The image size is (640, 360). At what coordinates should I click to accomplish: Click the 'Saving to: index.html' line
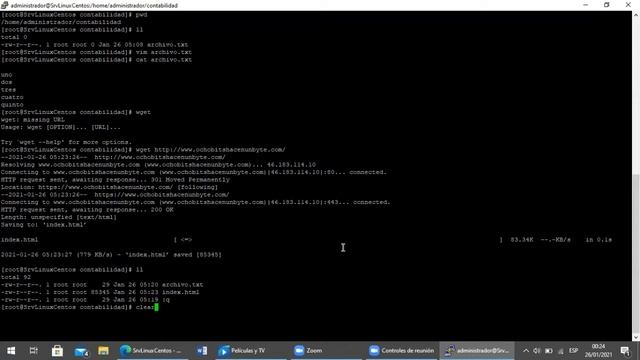[x=43, y=224]
